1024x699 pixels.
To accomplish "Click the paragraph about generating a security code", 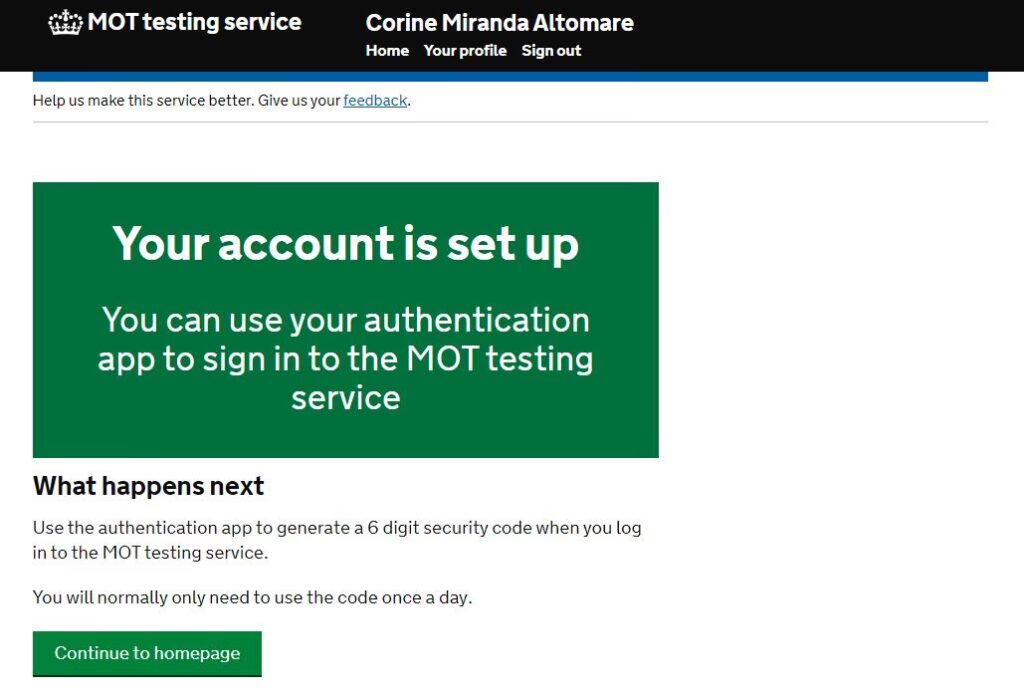I will pyautogui.click(x=337, y=540).
